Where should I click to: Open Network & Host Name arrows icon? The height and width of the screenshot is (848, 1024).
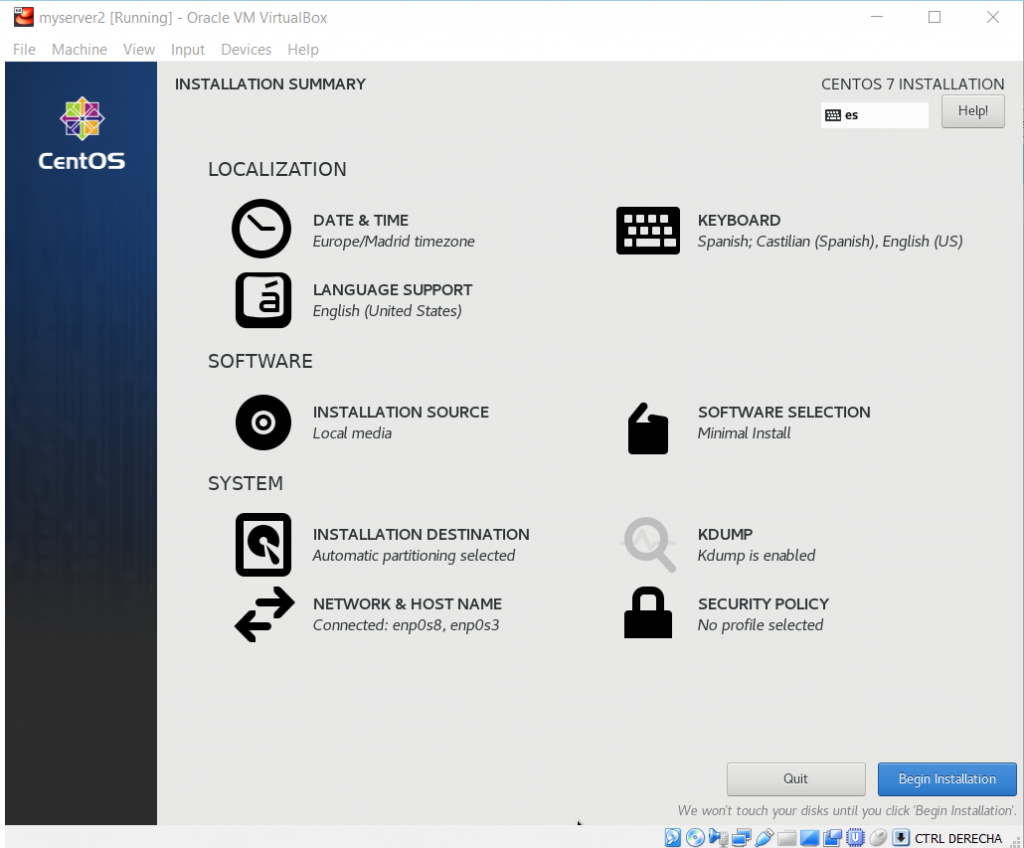(264, 614)
